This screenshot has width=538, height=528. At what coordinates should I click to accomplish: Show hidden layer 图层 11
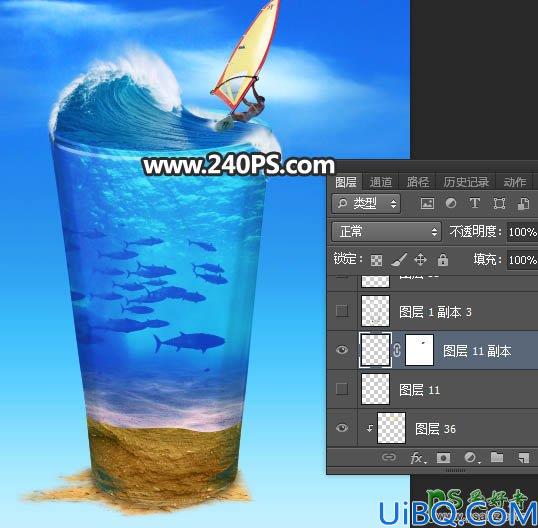tap(342, 389)
